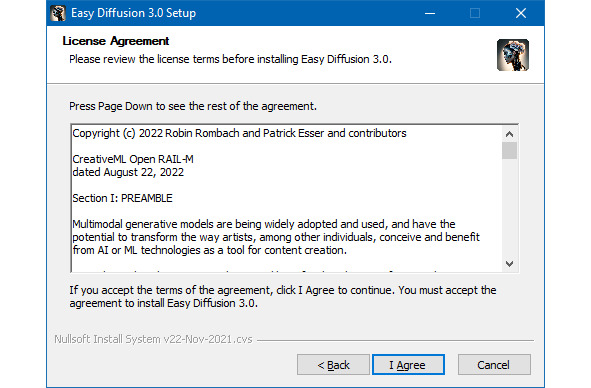The height and width of the screenshot is (388, 591).
Task: Click inside the Multimodal generative models paragraph
Action: 276,237
